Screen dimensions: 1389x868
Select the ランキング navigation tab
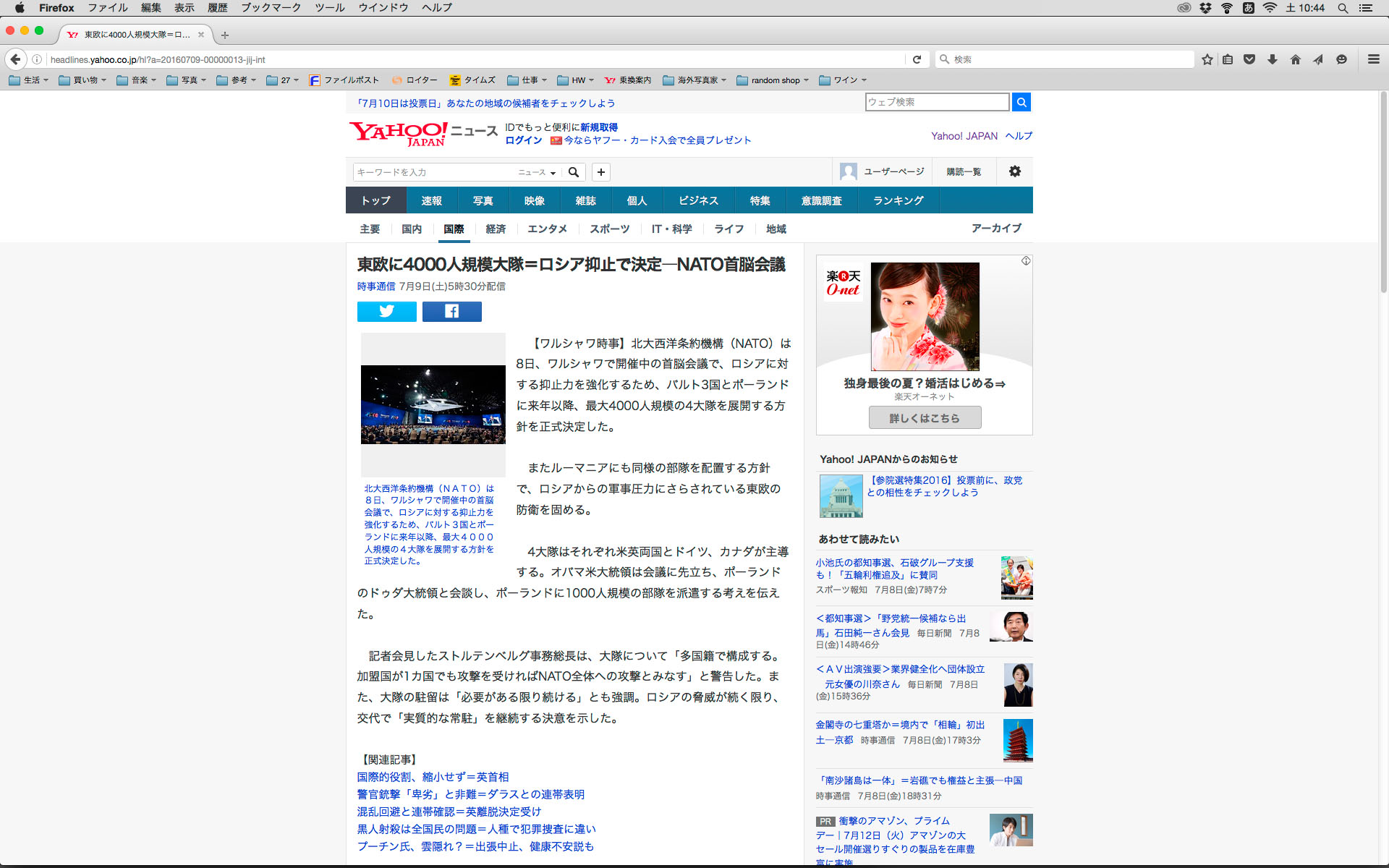tap(898, 200)
